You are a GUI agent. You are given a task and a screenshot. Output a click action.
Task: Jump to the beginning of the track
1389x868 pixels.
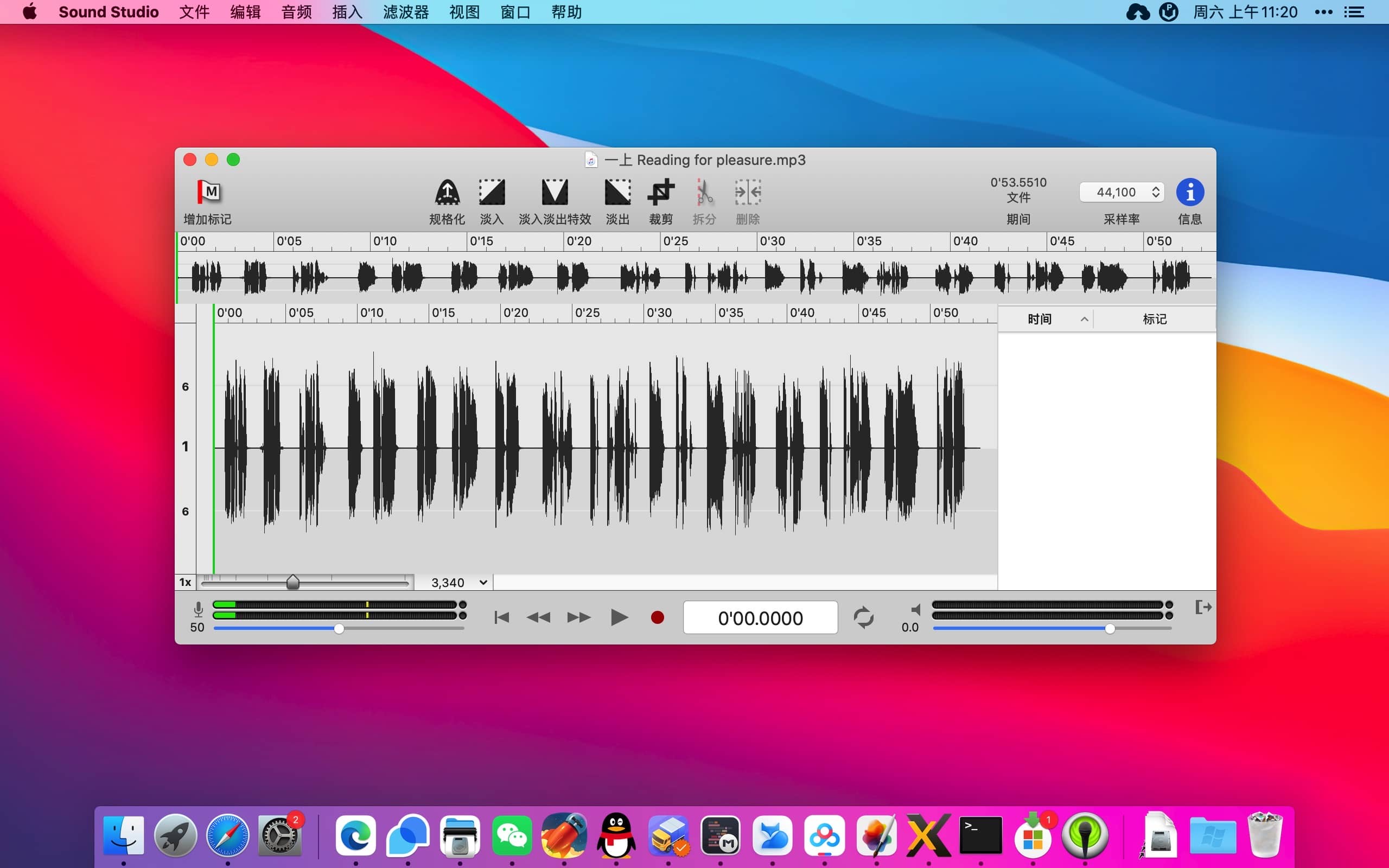pyautogui.click(x=501, y=617)
